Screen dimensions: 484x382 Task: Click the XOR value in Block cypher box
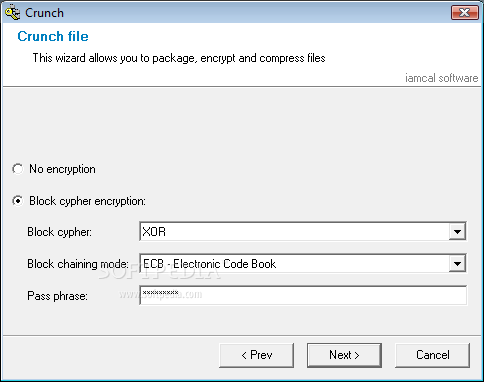[x=154, y=232]
